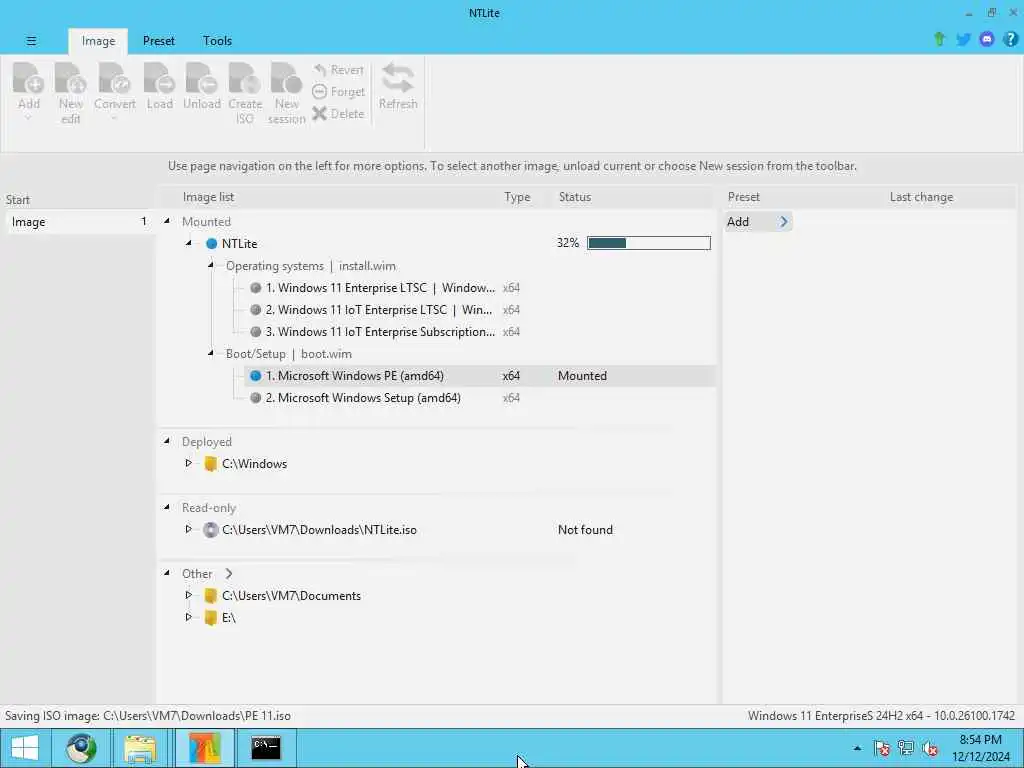The height and width of the screenshot is (768, 1024).
Task: Open the command prompt taskbar icon
Action: (x=266, y=748)
